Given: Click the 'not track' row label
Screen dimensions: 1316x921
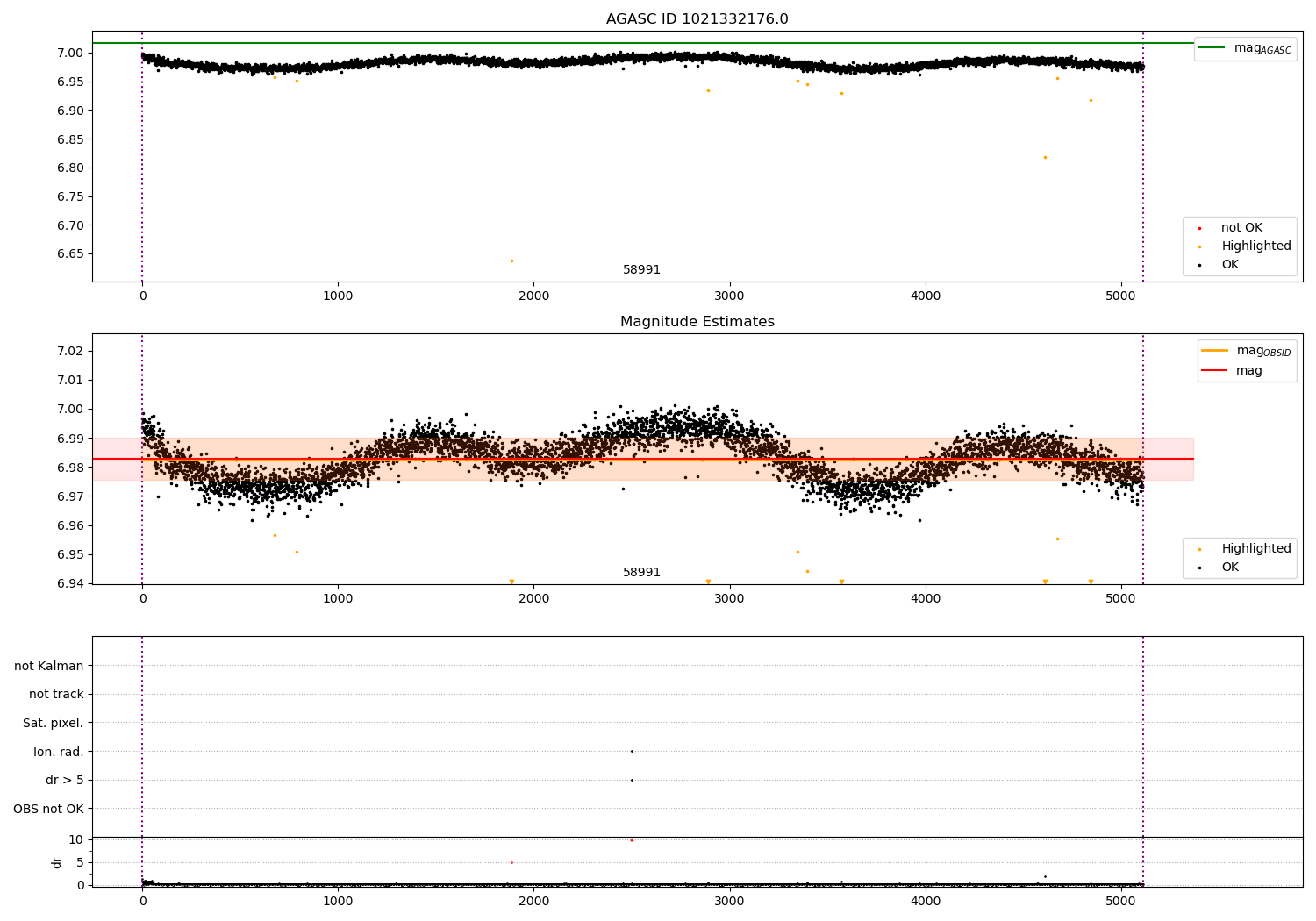Looking at the screenshot, I should (x=56, y=695).
